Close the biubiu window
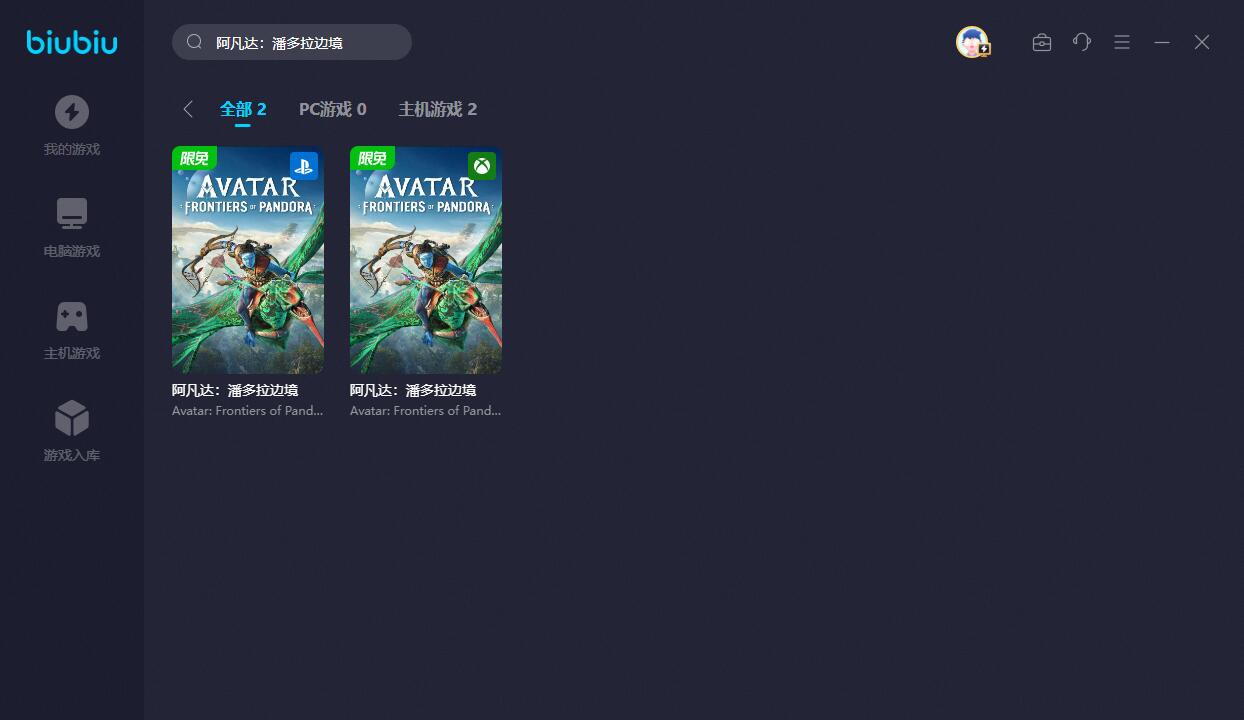The height and width of the screenshot is (720, 1244). (x=1202, y=42)
